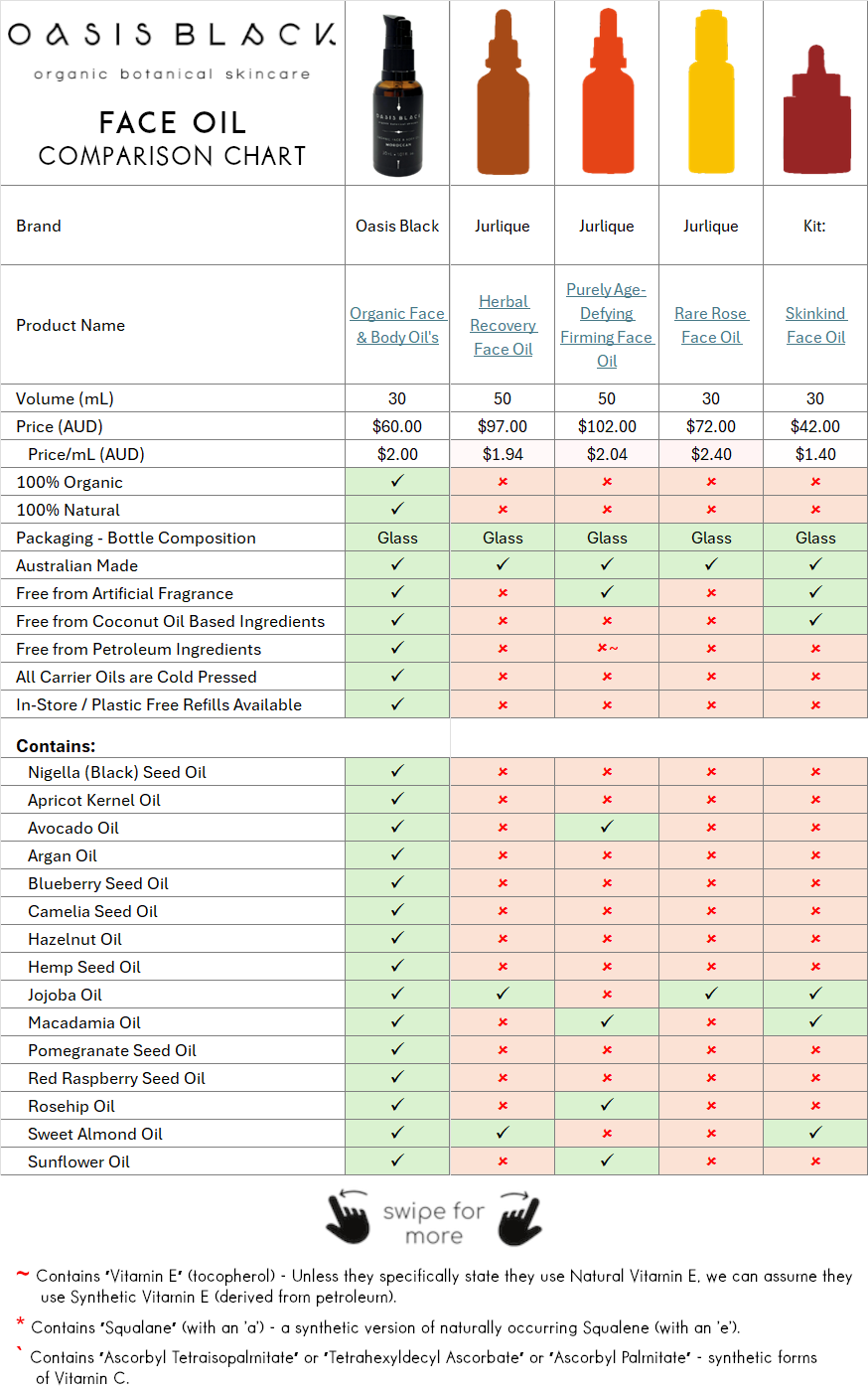Click the Product Name row label
The image size is (868, 1391).
71,325
